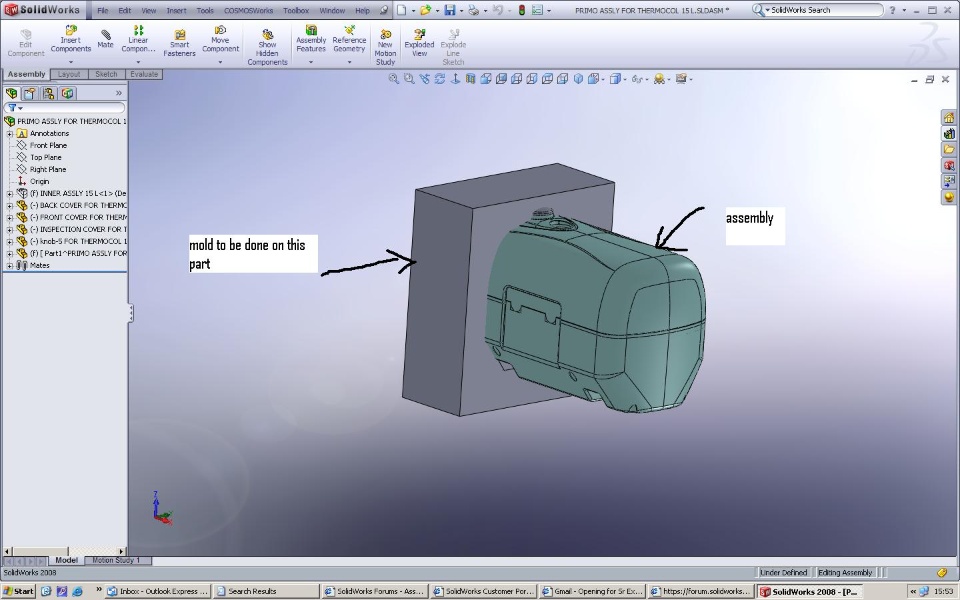Open the Assembly Features dropdown arrow
This screenshot has width=960, height=600.
coord(311,62)
